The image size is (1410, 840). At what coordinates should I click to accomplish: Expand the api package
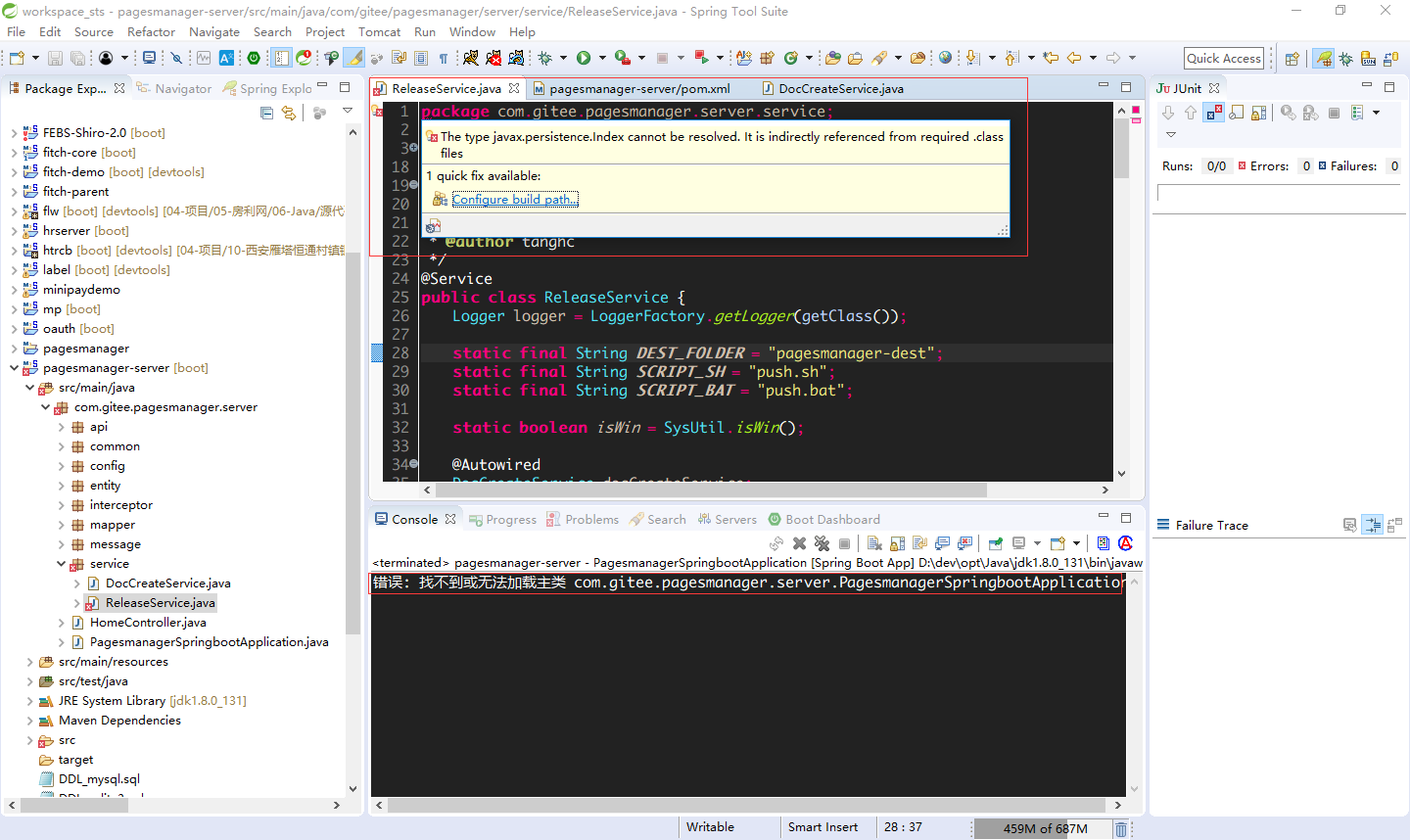tap(61, 427)
